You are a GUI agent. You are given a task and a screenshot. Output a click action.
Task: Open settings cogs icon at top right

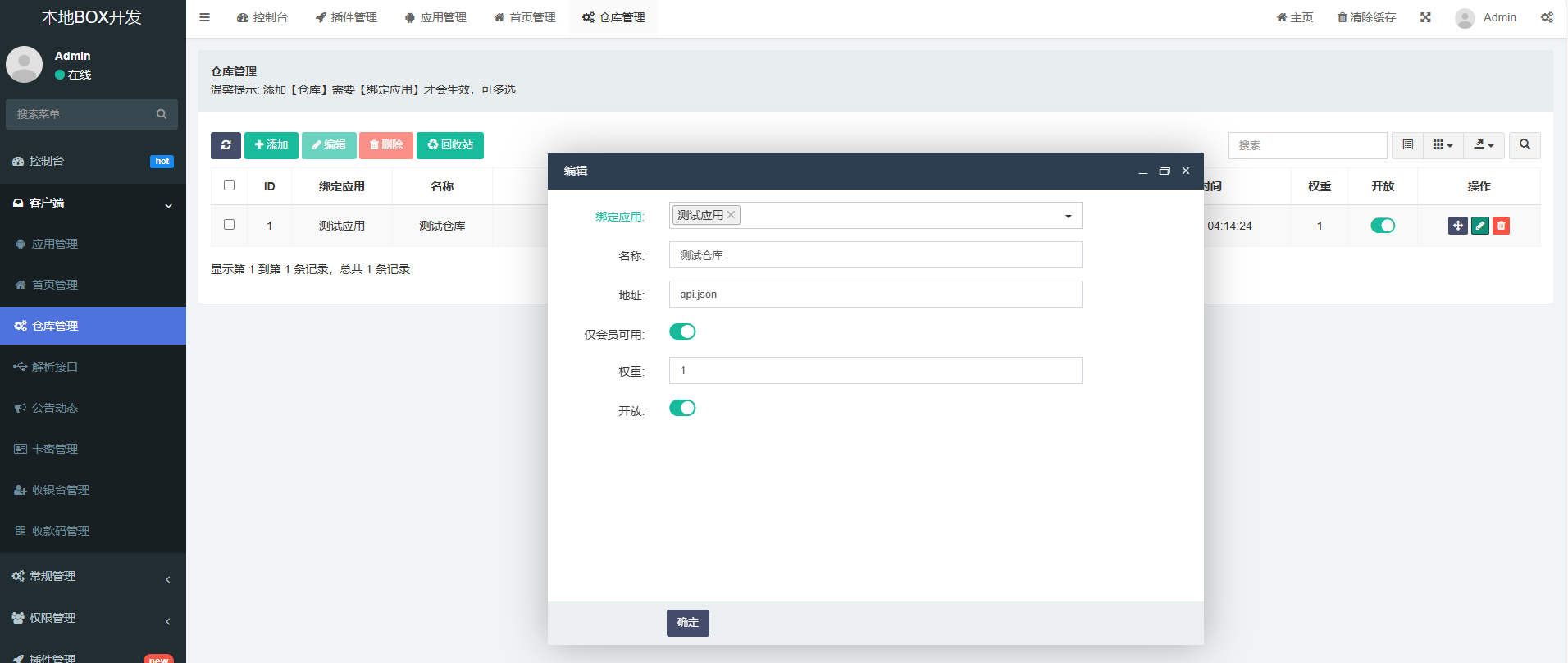pyautogui.click(x=1547, y=17)
